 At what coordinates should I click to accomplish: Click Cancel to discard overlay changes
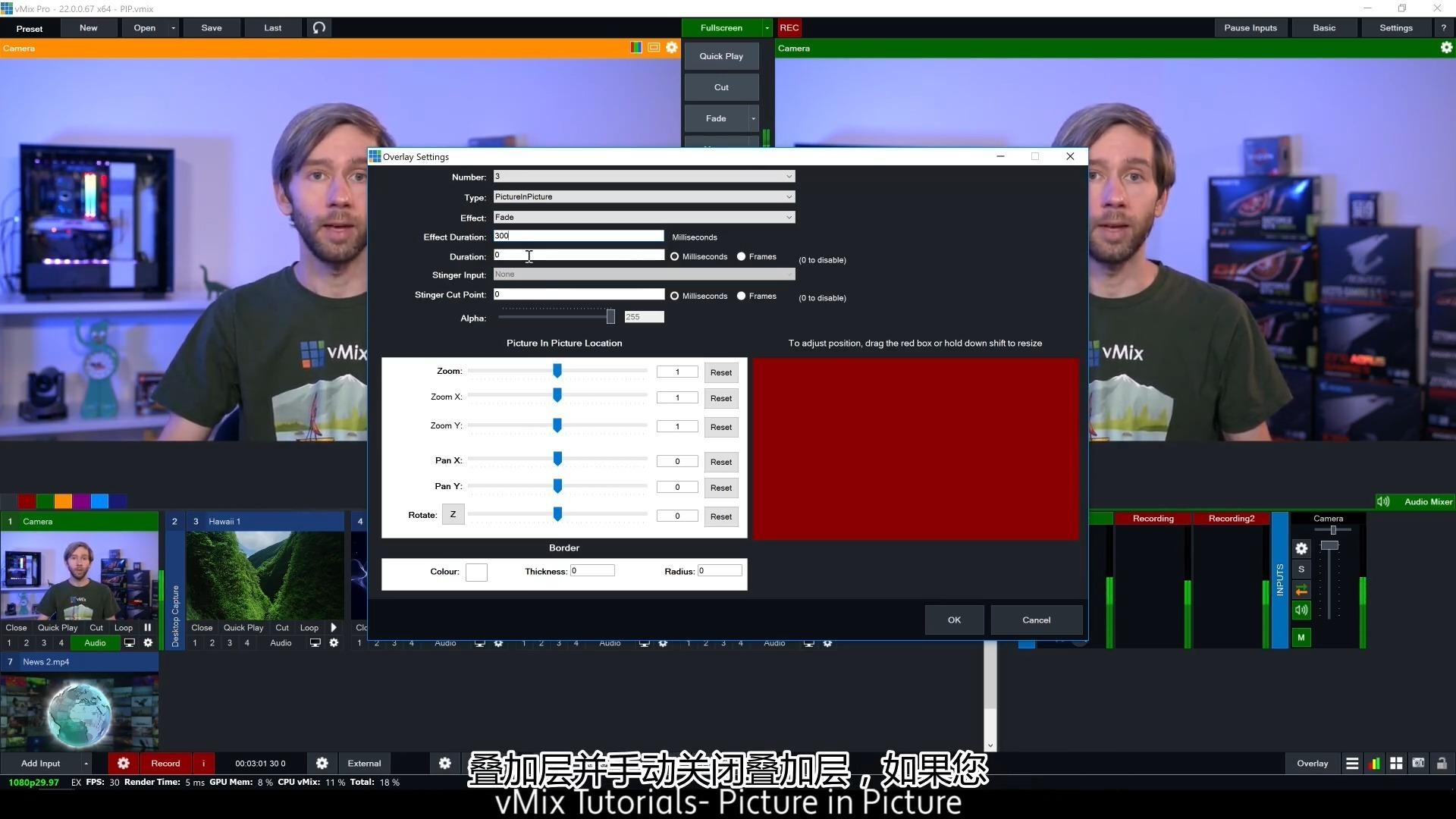pyautogui.click(x=1036, y=620)
